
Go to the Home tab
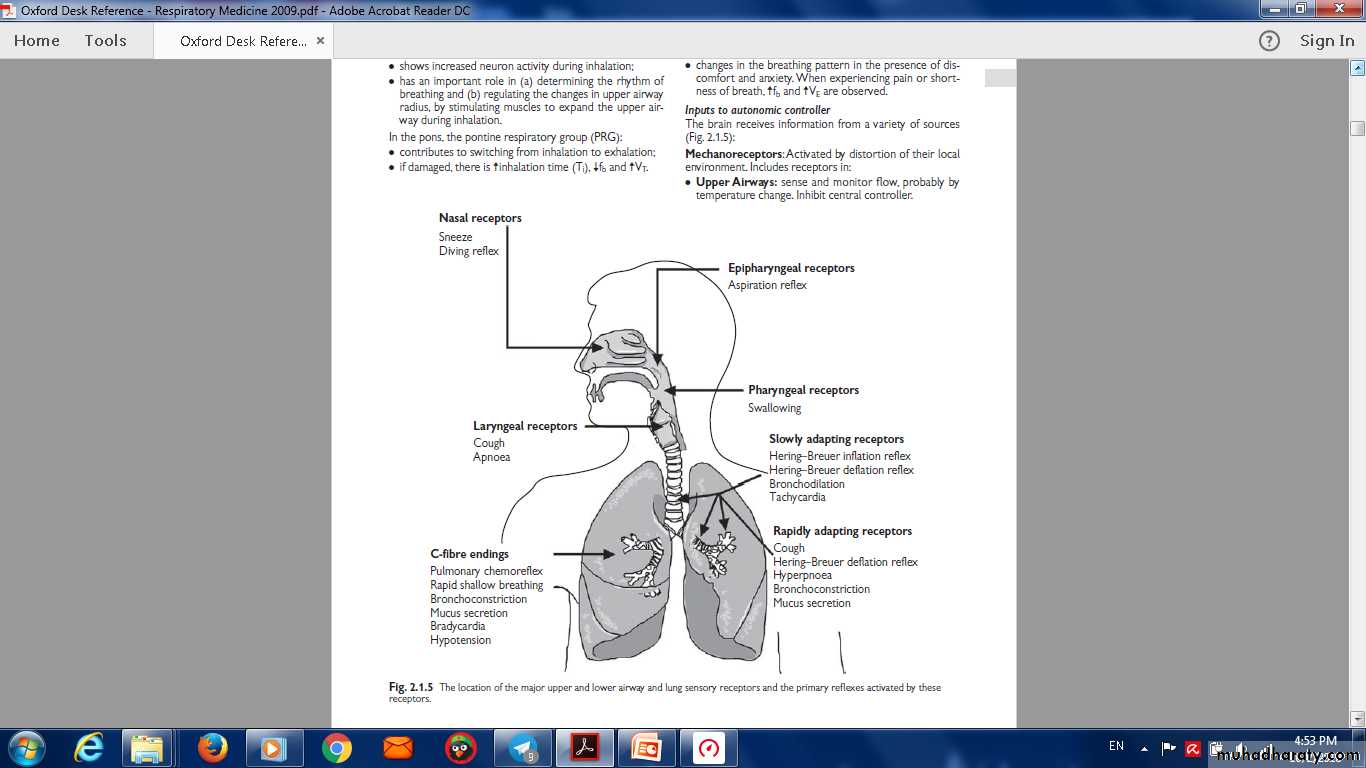37,41
